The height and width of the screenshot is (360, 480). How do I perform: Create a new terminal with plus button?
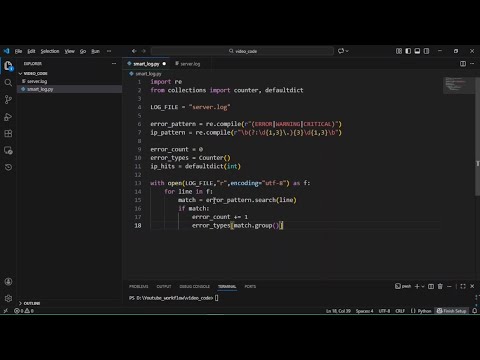[x=417, y=286]
